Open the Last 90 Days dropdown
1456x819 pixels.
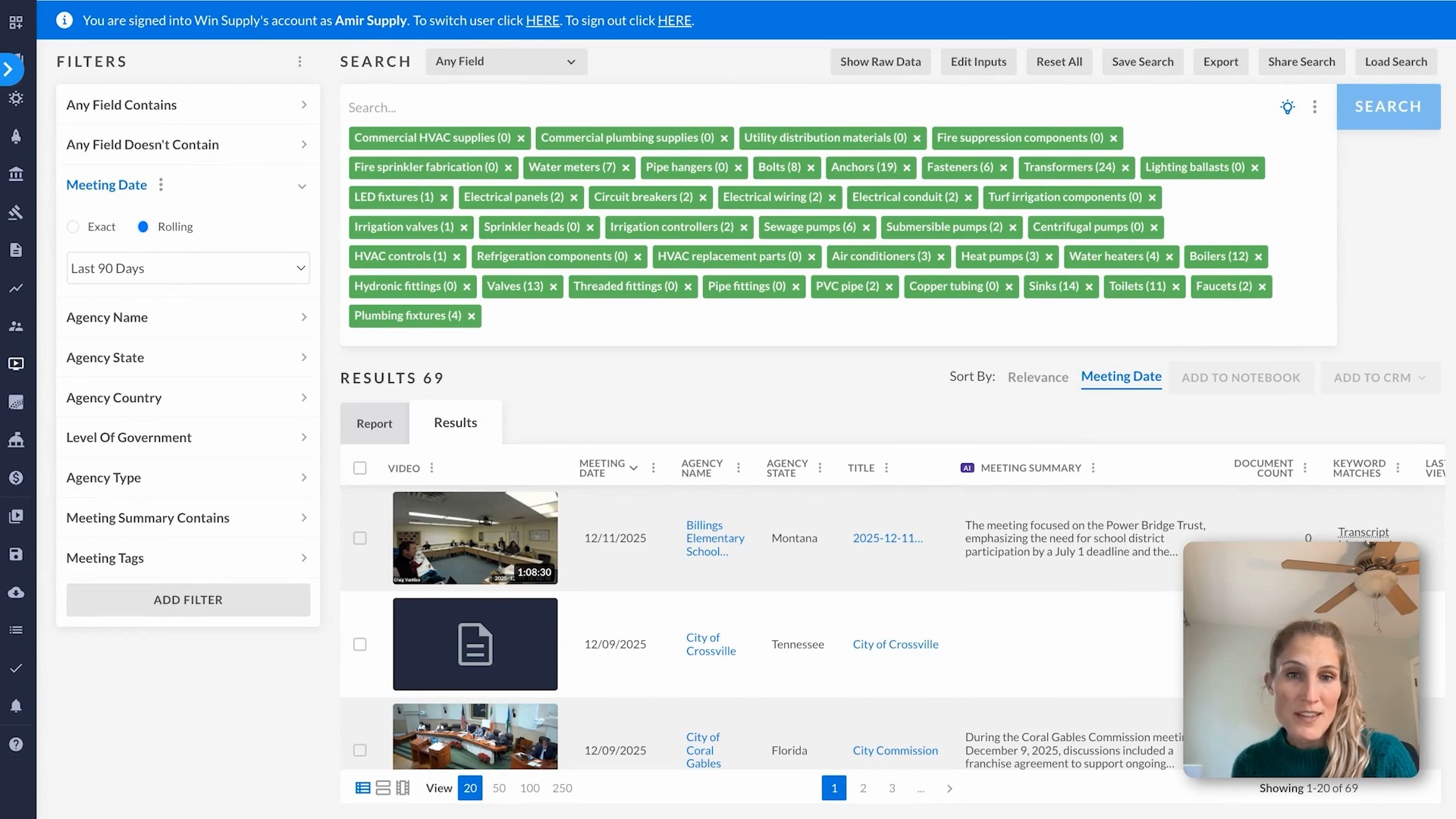pos(187,268)
